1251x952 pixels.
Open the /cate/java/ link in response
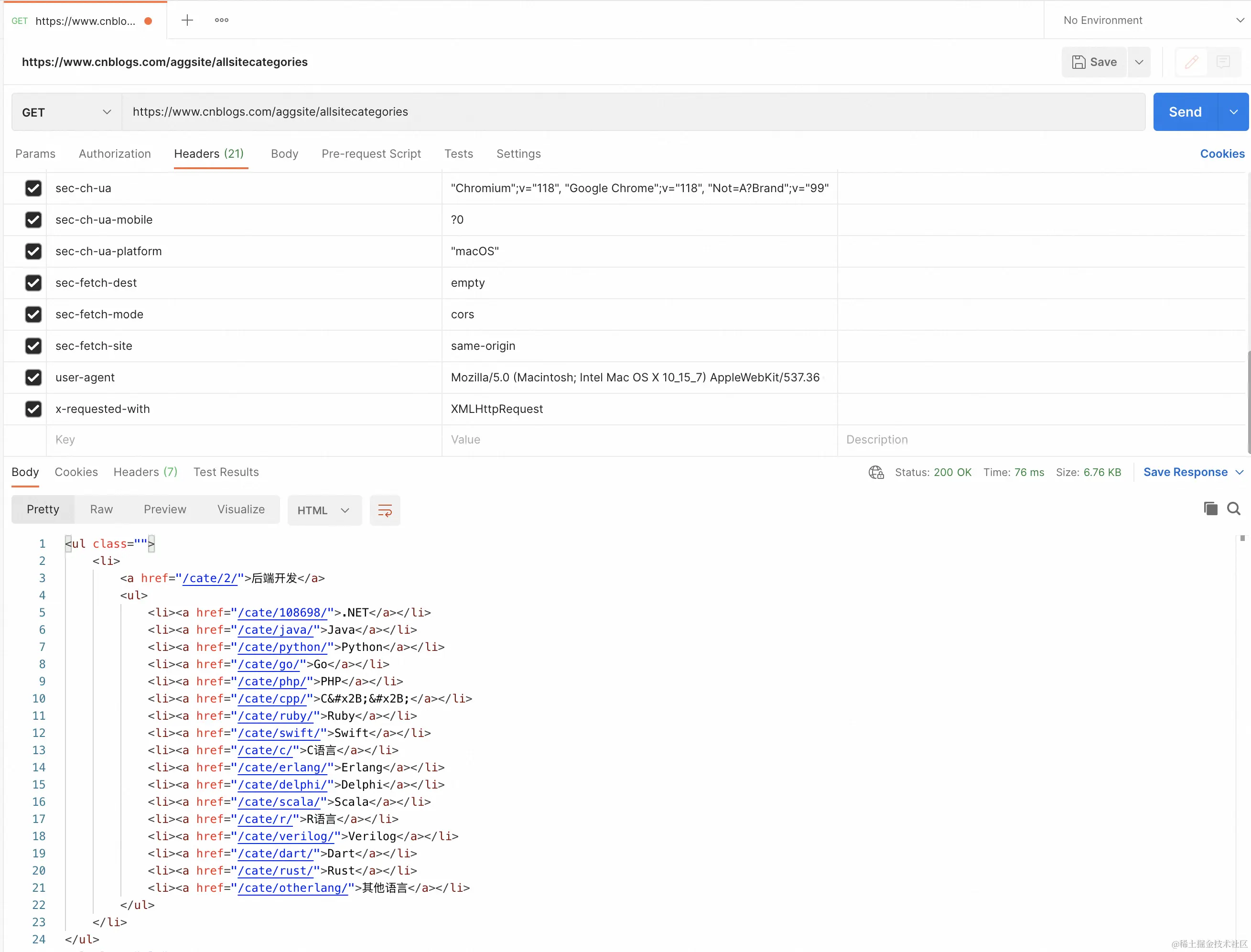[x=275, y=629]
